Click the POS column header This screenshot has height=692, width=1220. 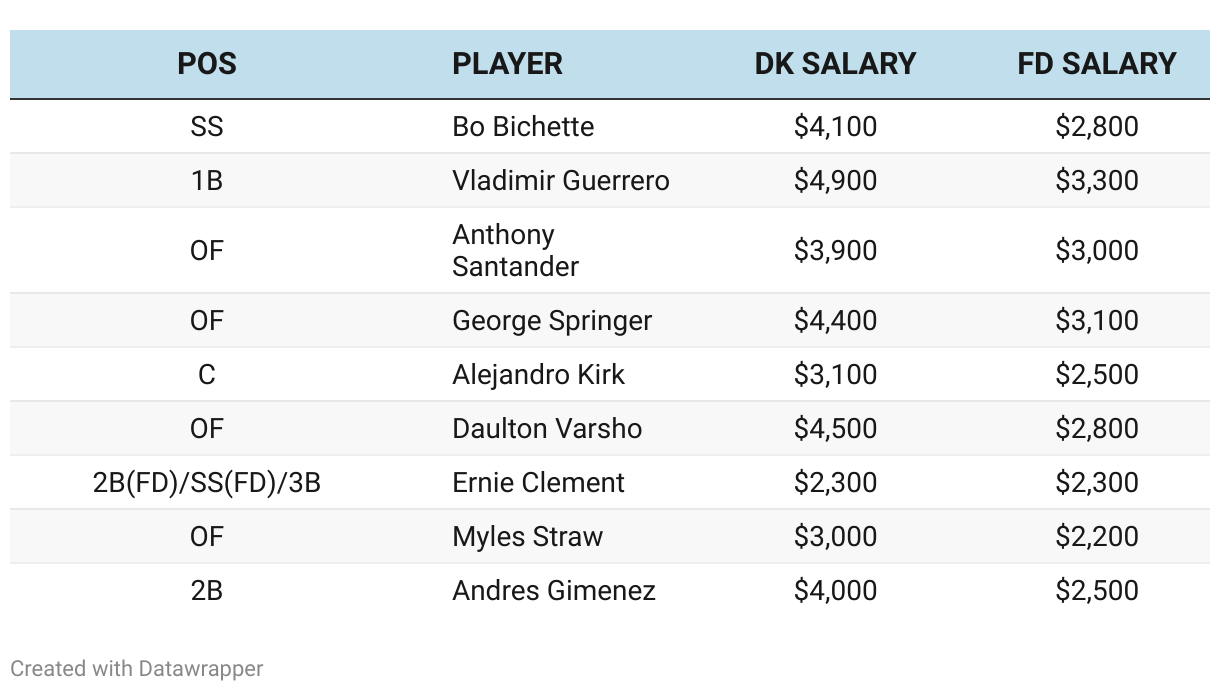point(207,64)
